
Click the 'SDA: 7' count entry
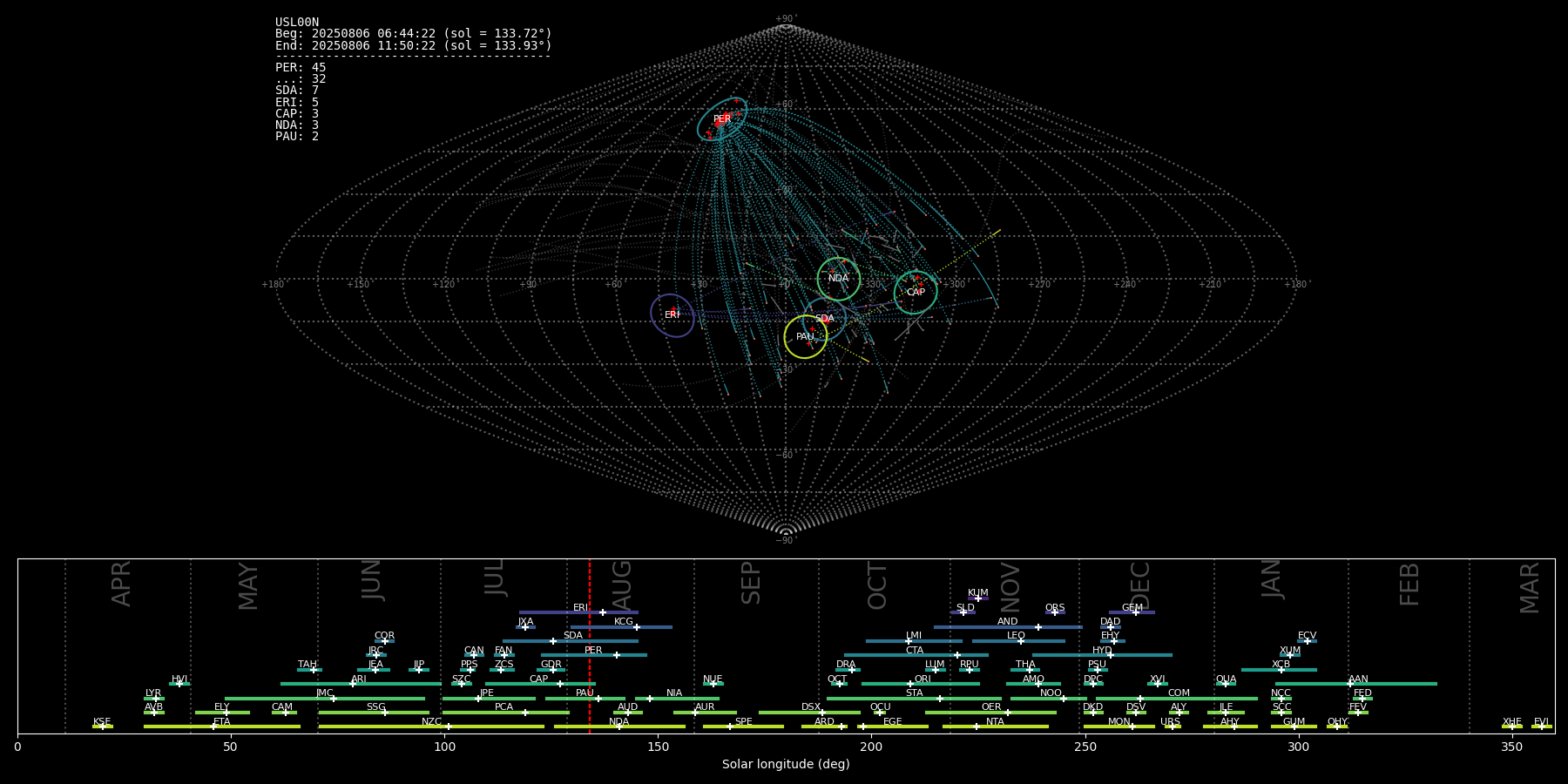tap(297, 91)
